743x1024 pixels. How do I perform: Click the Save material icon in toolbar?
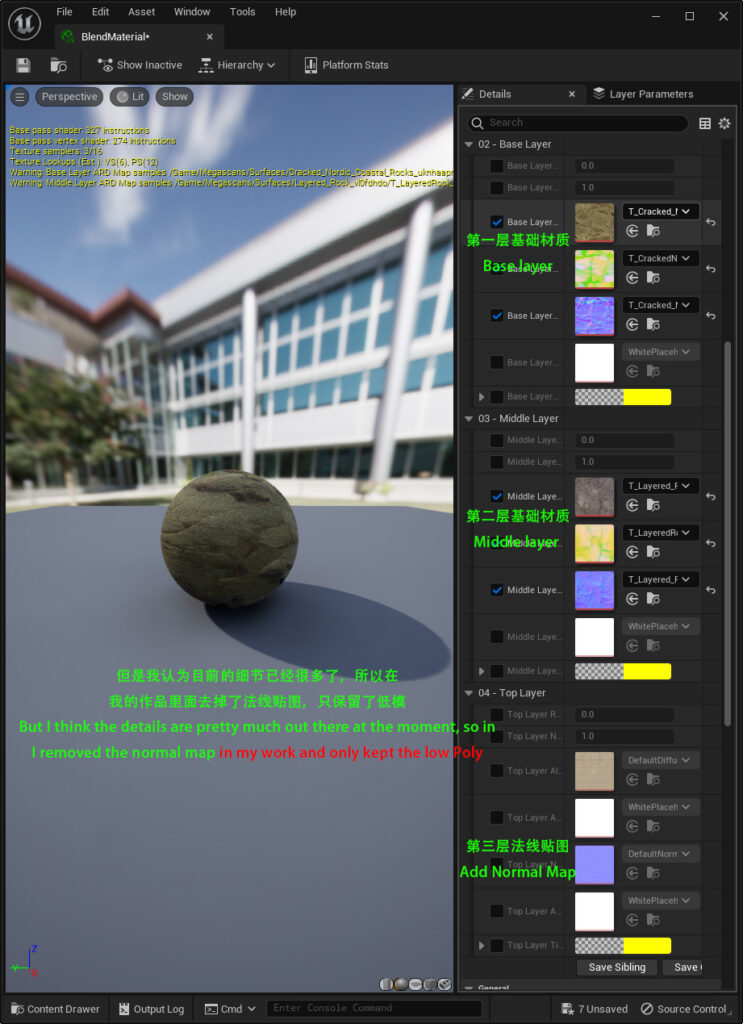click(24, 65)
